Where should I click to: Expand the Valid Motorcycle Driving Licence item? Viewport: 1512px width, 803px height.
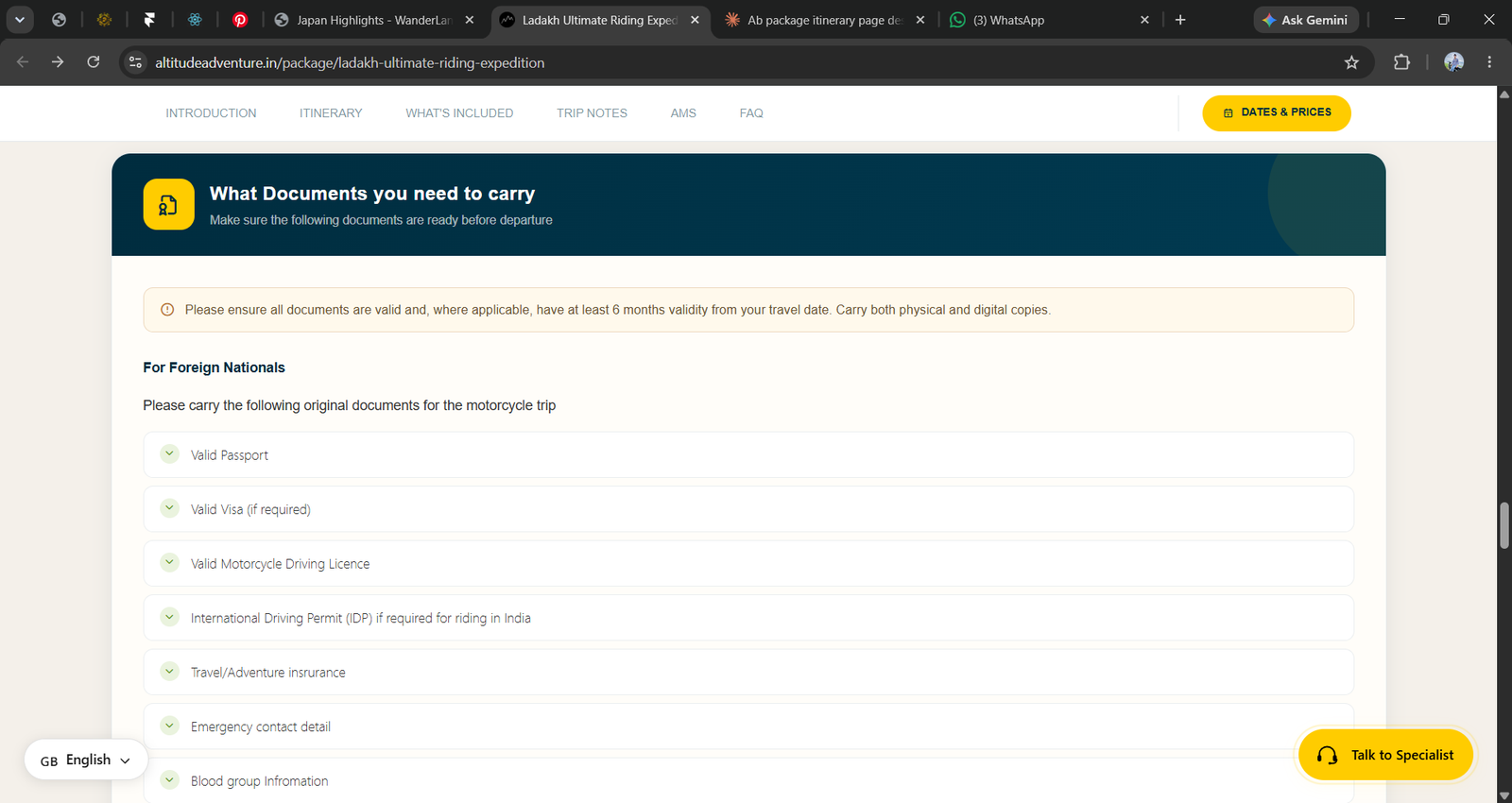748,563
